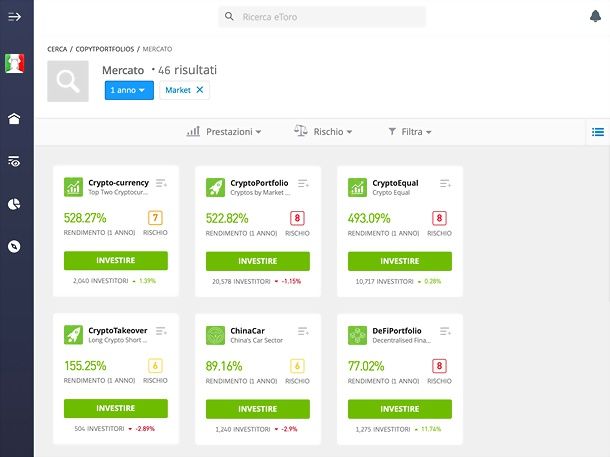Open the Rischio filter dropdown
Image resolution: width=610 pixels, height=457 pixels.
pos(323,131)
